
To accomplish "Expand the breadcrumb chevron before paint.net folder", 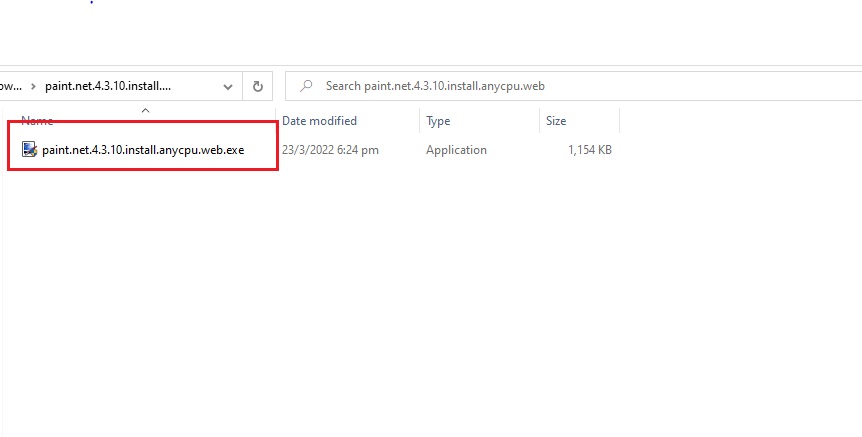I will tap(34, 86).
